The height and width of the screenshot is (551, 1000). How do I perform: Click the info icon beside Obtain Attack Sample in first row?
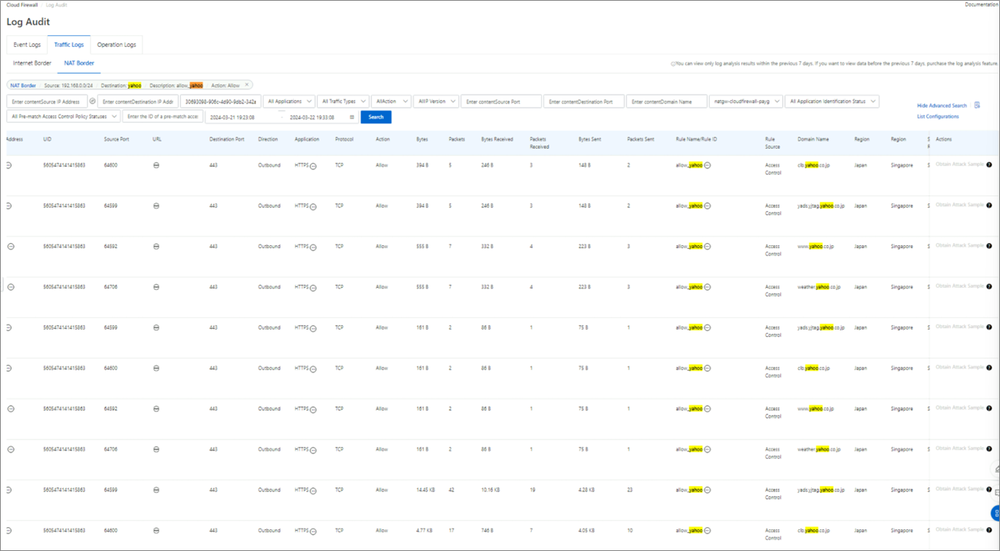pyautogui.click(x=989, y=164)
